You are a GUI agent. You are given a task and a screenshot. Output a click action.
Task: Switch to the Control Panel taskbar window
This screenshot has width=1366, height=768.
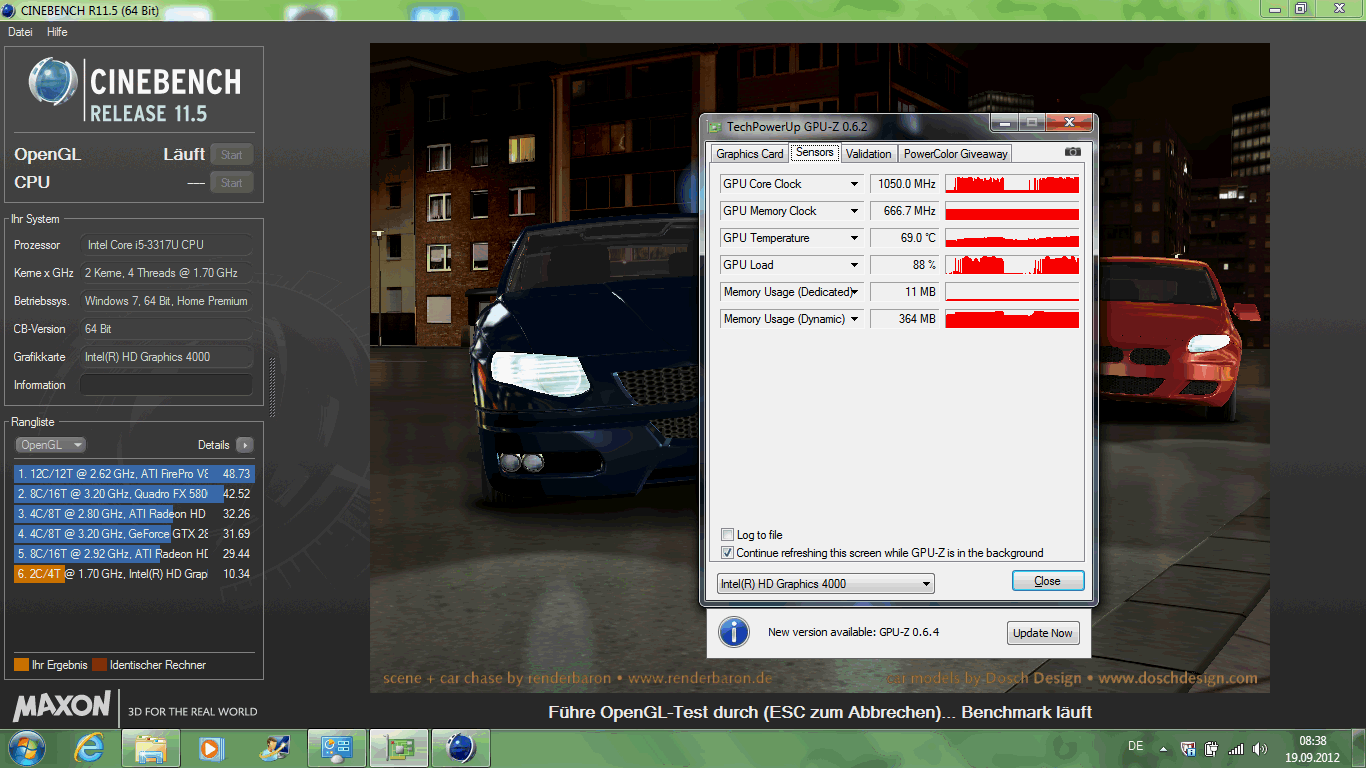[x=337, y=747]
